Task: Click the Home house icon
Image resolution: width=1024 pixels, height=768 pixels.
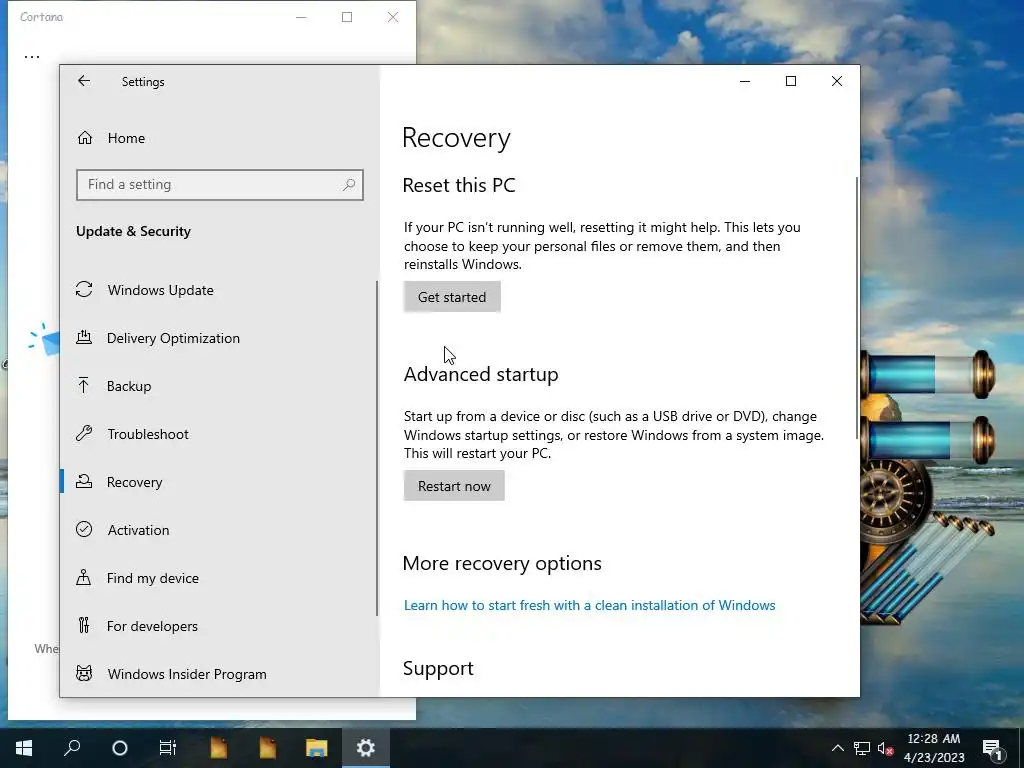Action: pyautogui.click(x=85, y=138)
